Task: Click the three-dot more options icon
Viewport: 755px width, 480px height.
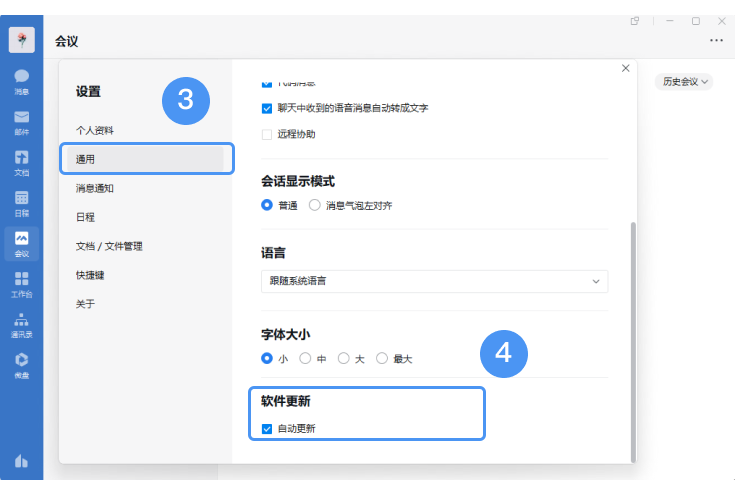Action: [716, 41]
